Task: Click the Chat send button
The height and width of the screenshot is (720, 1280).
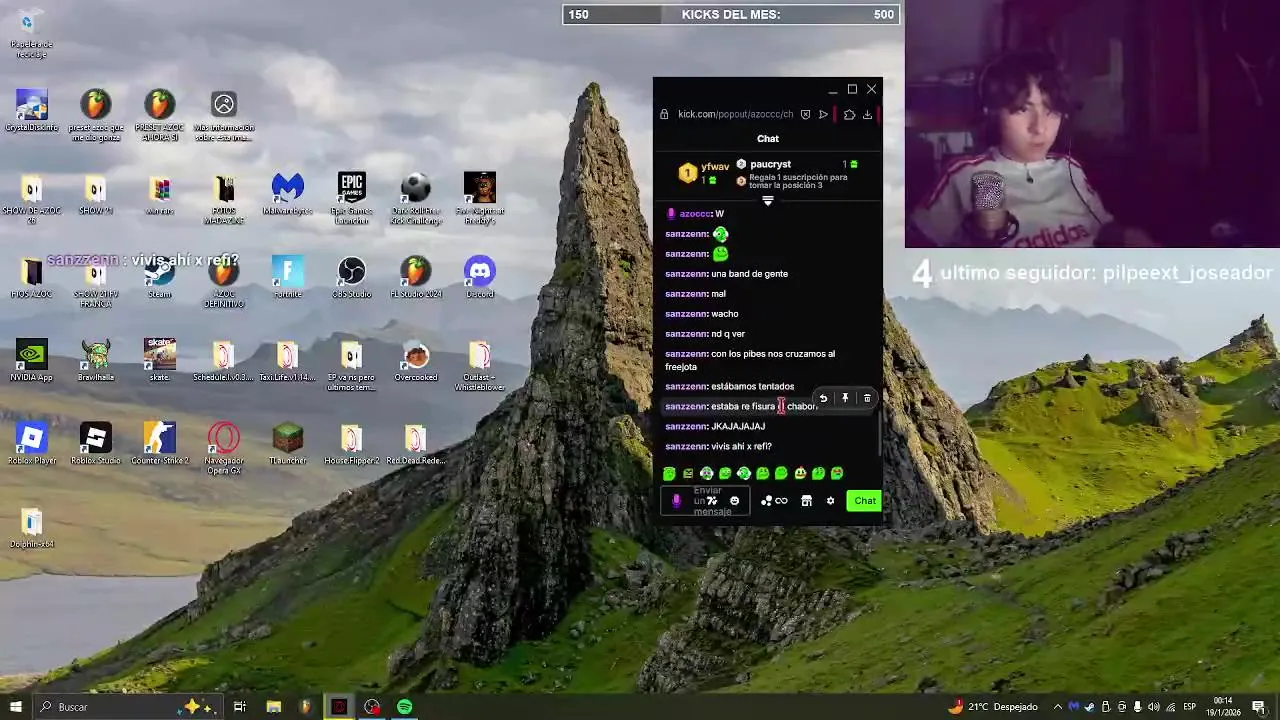Action: (864, 501)
